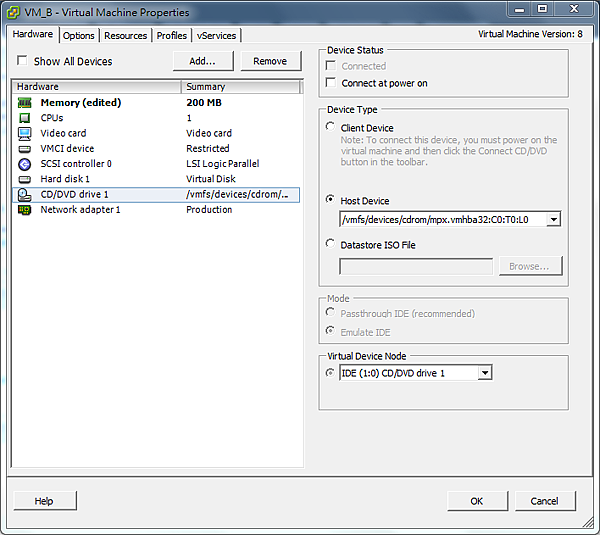Screen dimensions: 600x535
Task: Click the VMCI device icon
Action: (x=25, y=149)
